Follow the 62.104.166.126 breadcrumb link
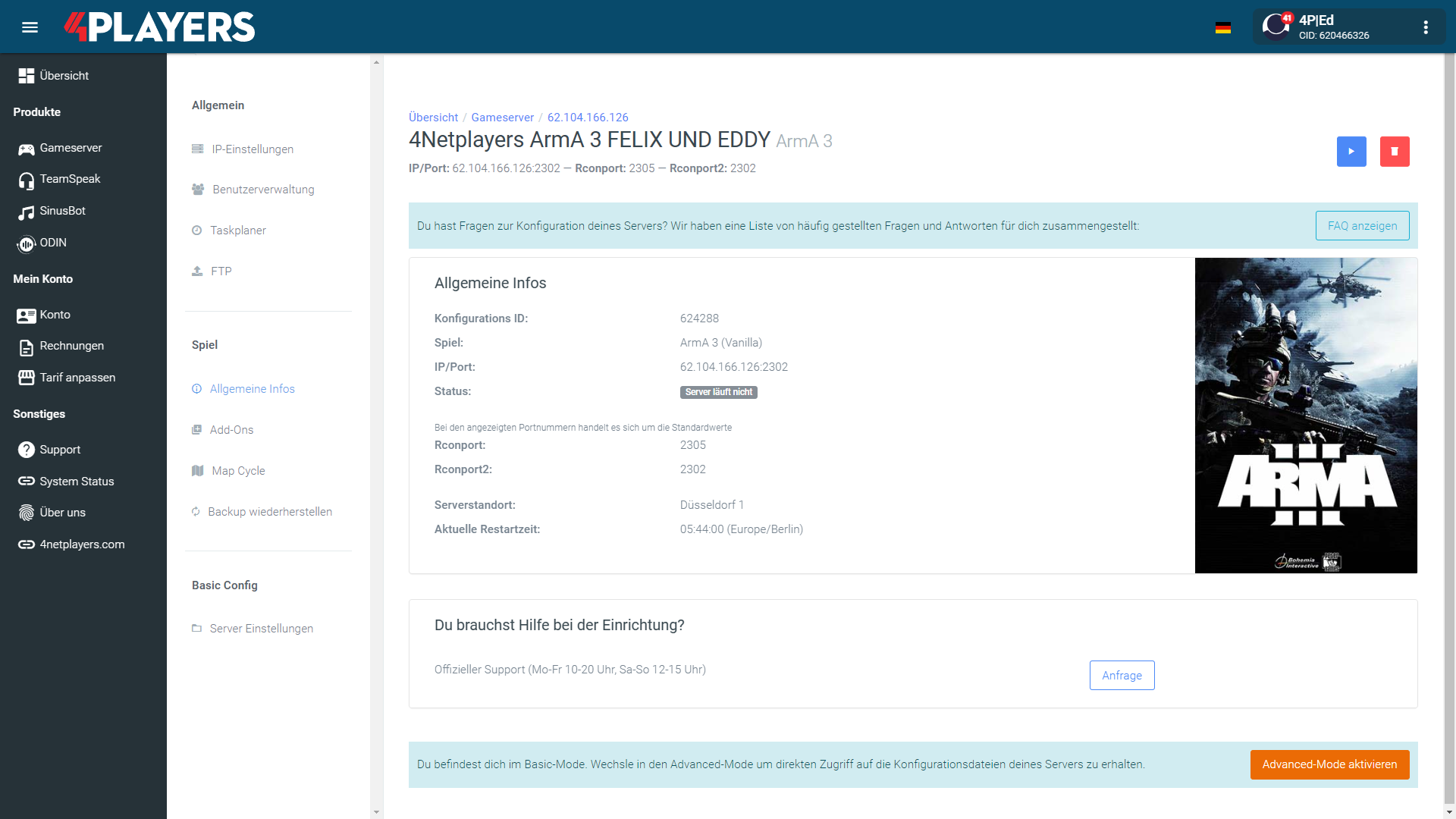The height and width of the screenshot is (819, 1456). tap(588, 118)
